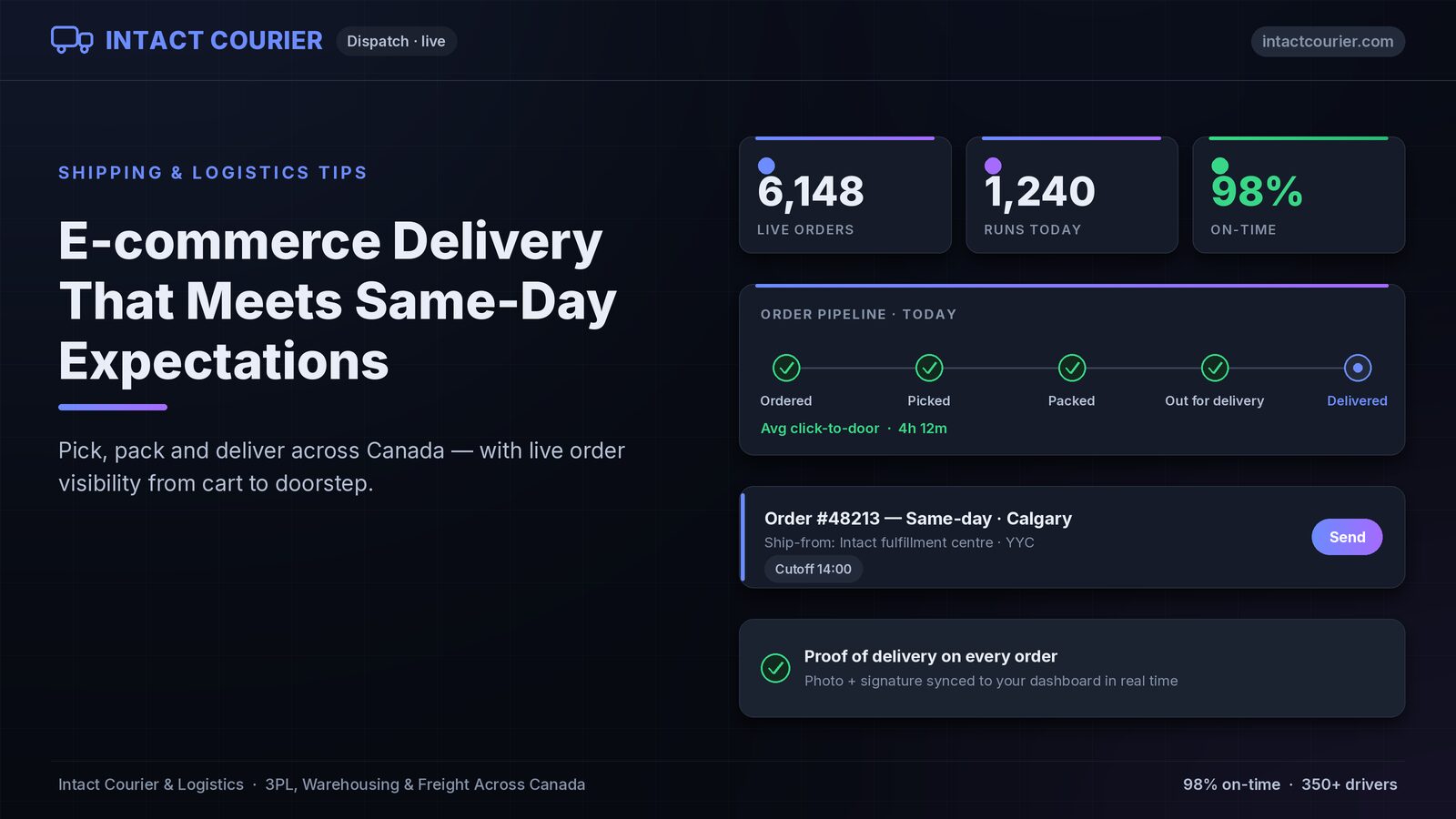The image size is (1456, 819).
Task: Click 350+ drivers footer stat
Action: point(1350,784)
